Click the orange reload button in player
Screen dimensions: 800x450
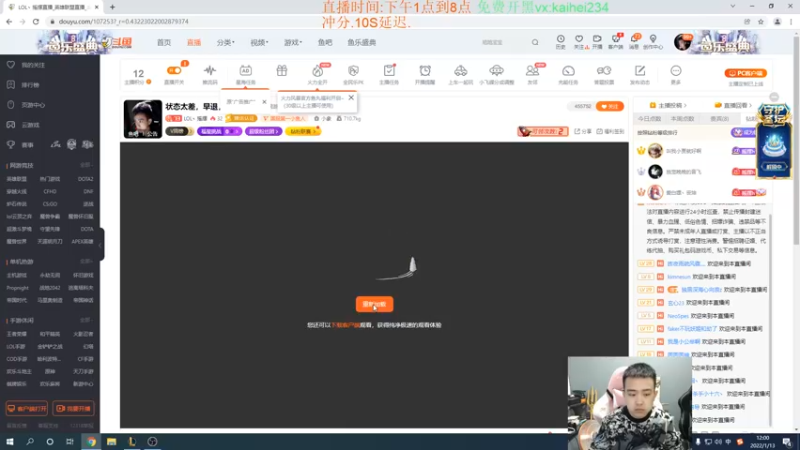[x=374, y=304]
